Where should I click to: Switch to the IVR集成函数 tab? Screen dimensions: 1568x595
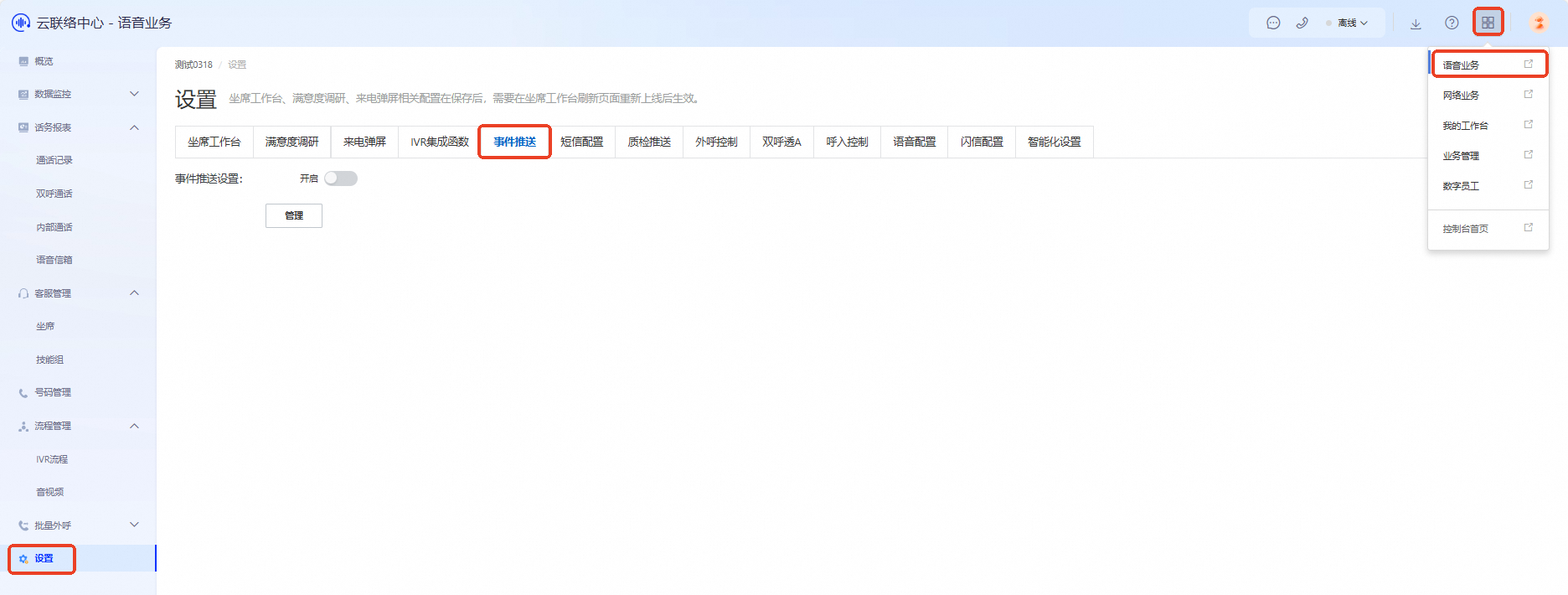440,142
